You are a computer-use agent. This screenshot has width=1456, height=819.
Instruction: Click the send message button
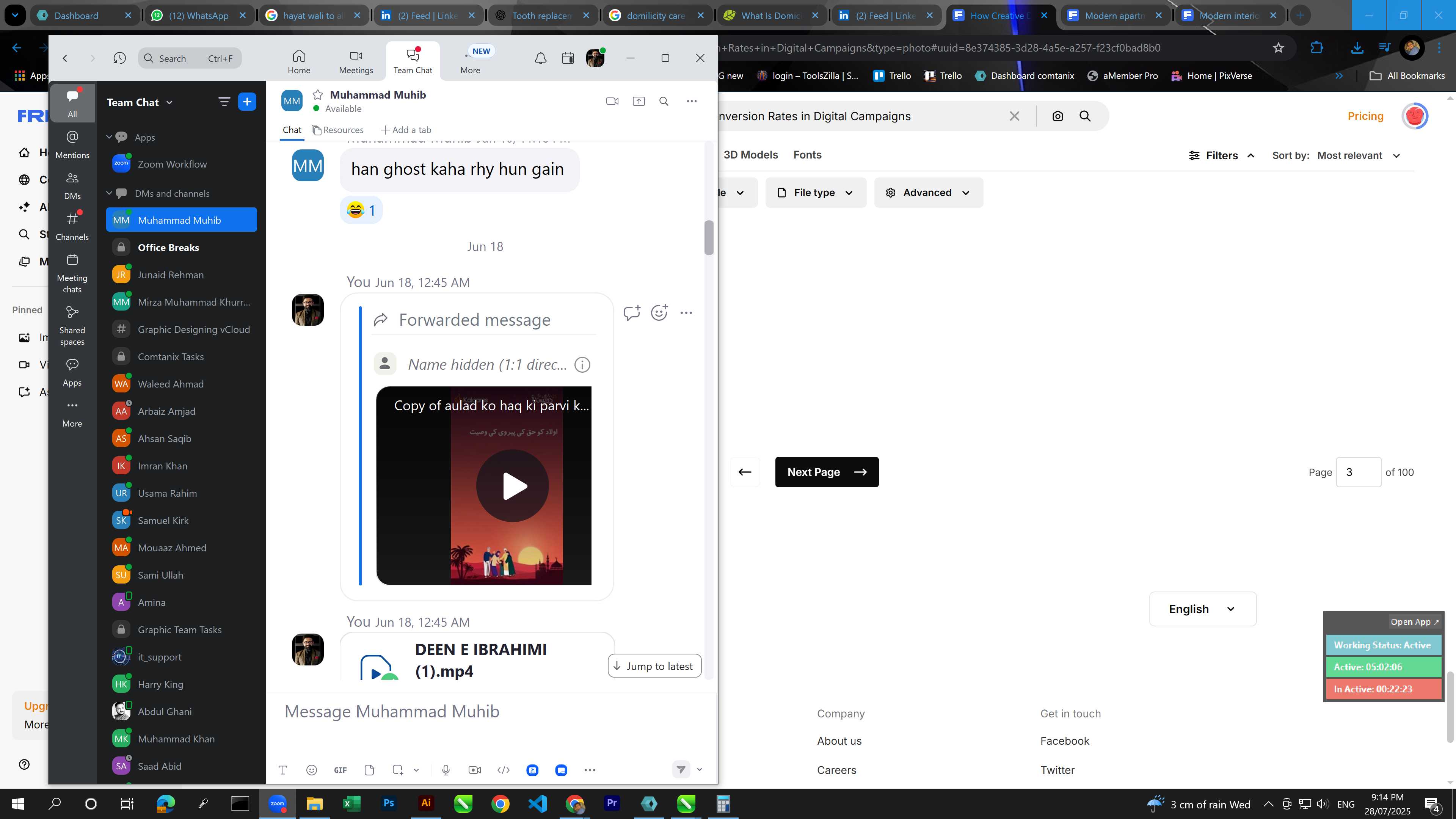pyautogui.click(x=681, y=769)
